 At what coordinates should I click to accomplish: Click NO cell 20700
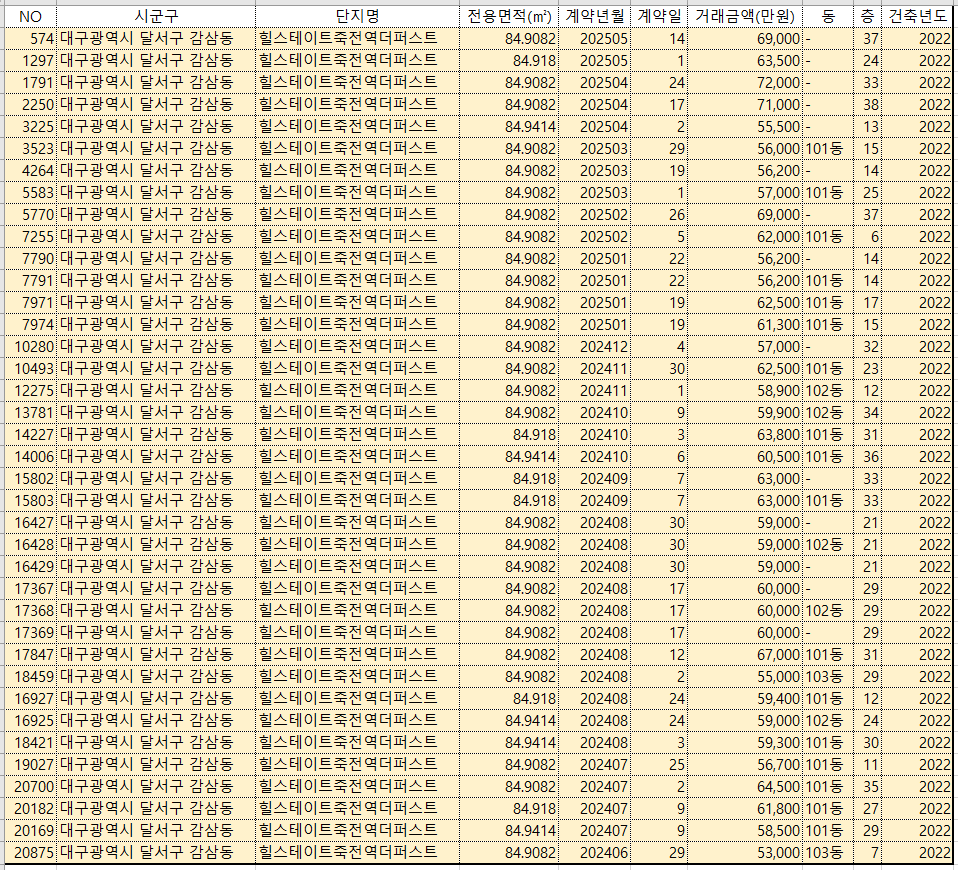pyautogui.click(x=31, y=786)
